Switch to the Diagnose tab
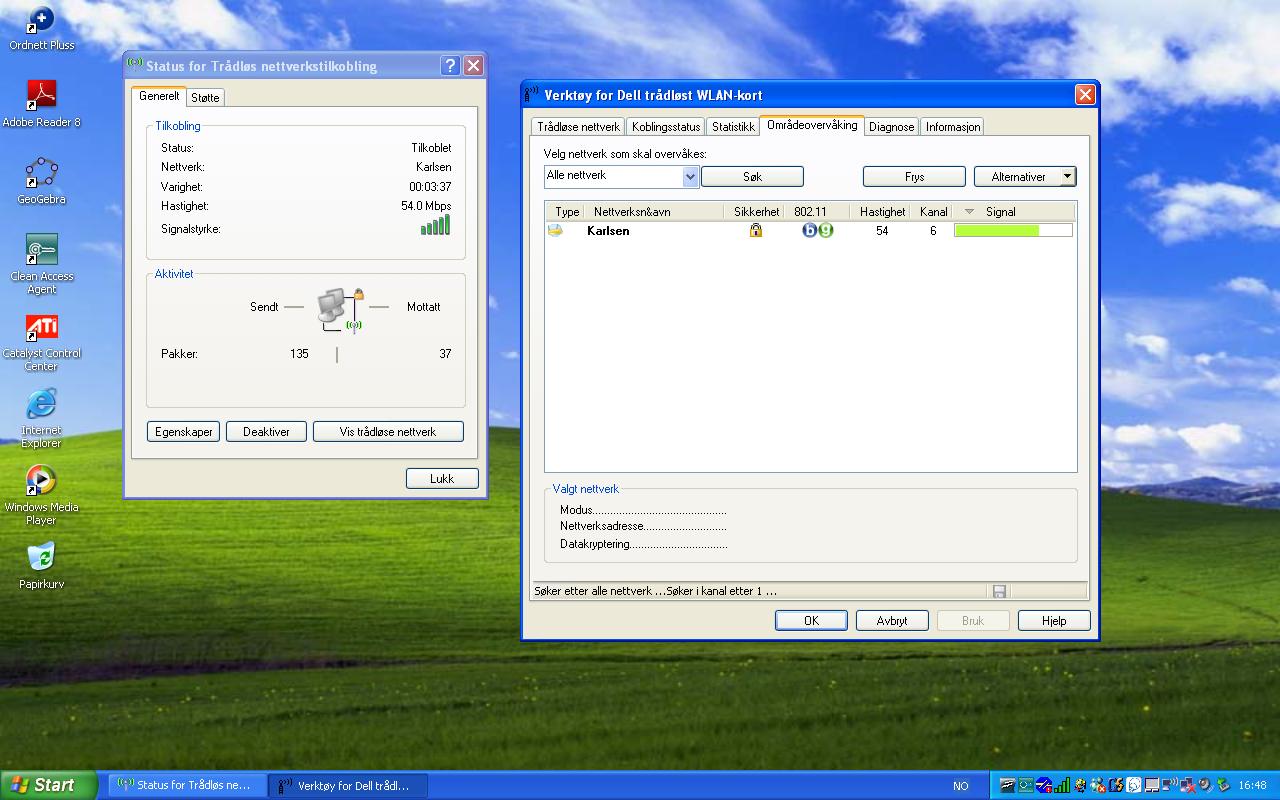This screenshot has width=1280, height=800. tap(891, 127)
